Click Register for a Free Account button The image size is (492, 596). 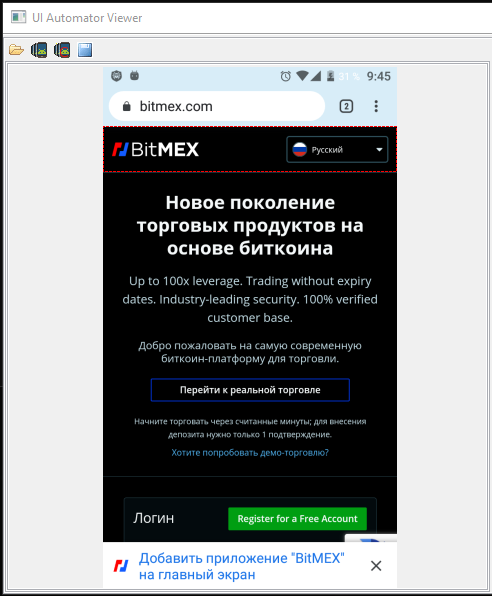pyautogui.click(x=297, y=518)
